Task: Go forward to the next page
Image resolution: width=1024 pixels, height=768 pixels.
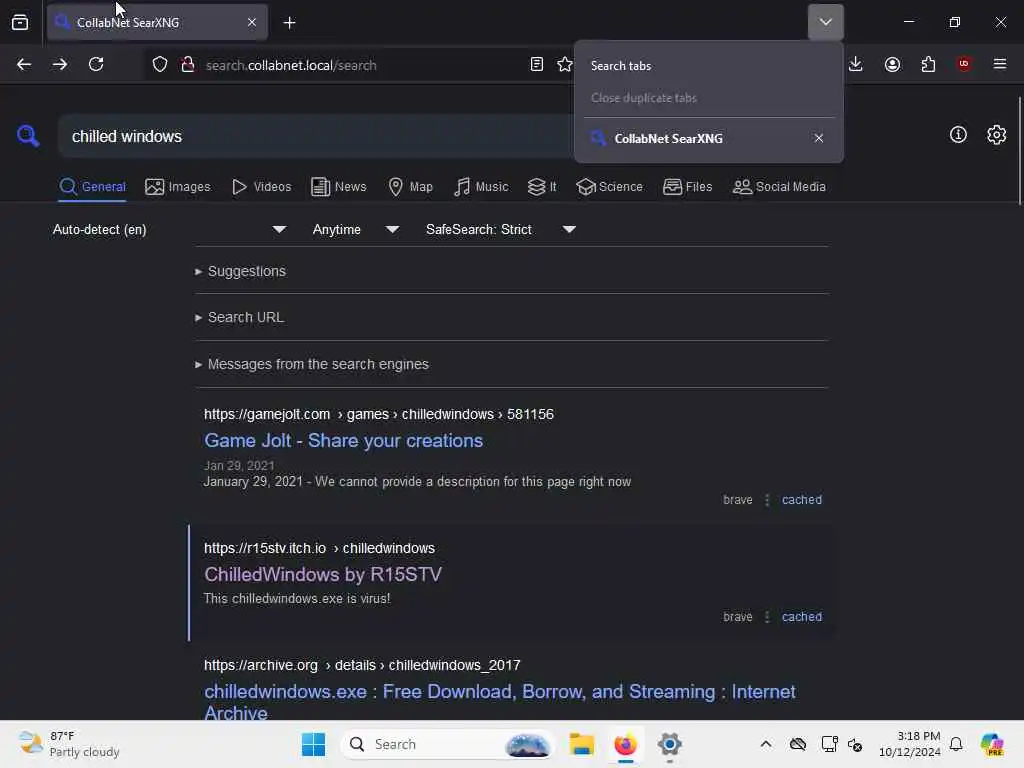Action: coord(60,64)
